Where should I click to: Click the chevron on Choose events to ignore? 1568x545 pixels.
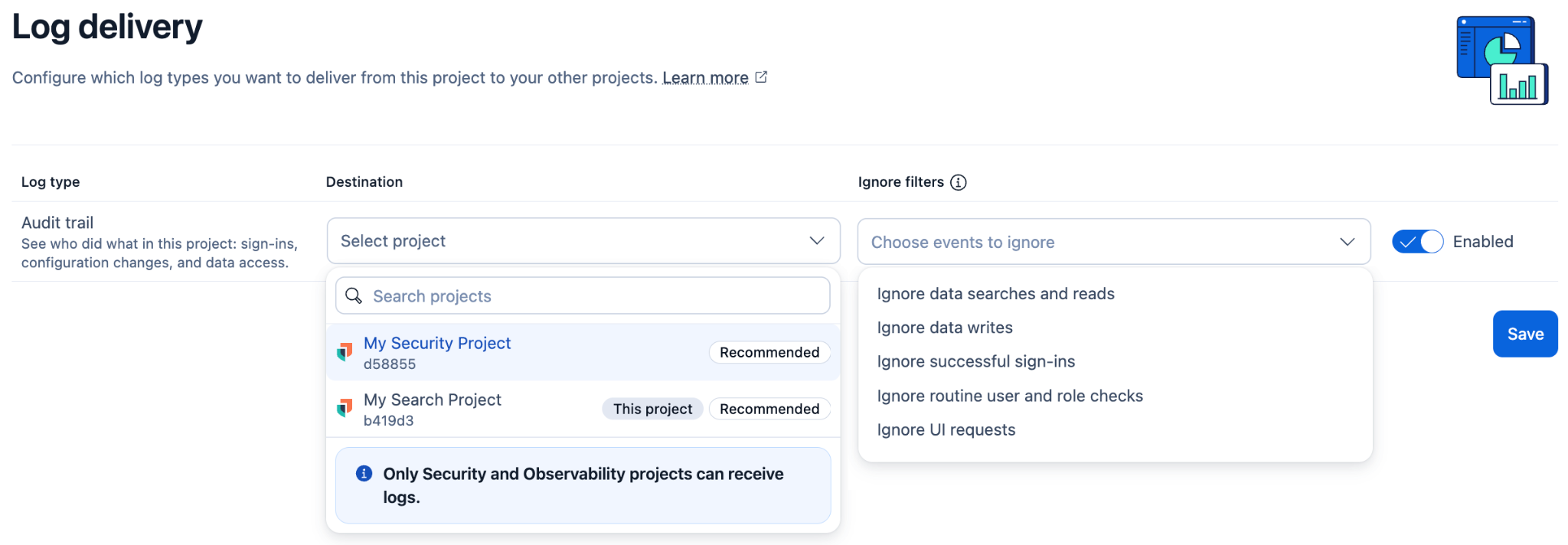click(x=1347, y=242)
